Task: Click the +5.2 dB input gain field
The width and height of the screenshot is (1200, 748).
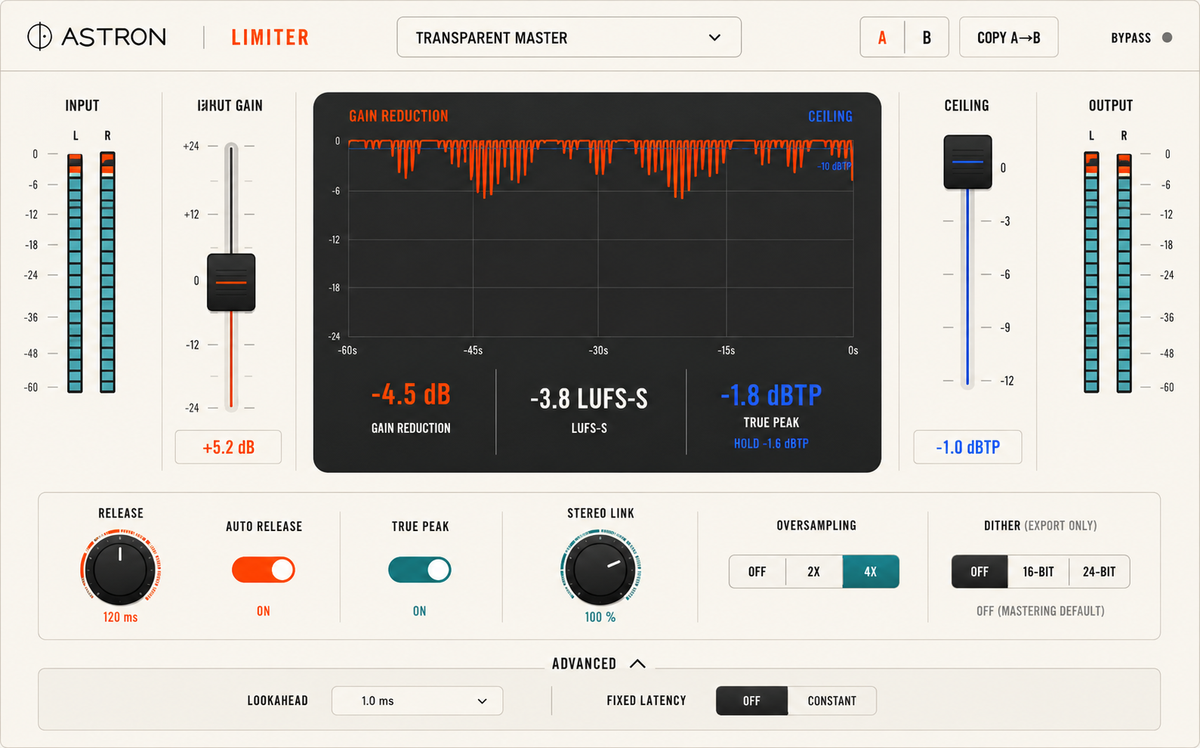Action: click(228, 447)
